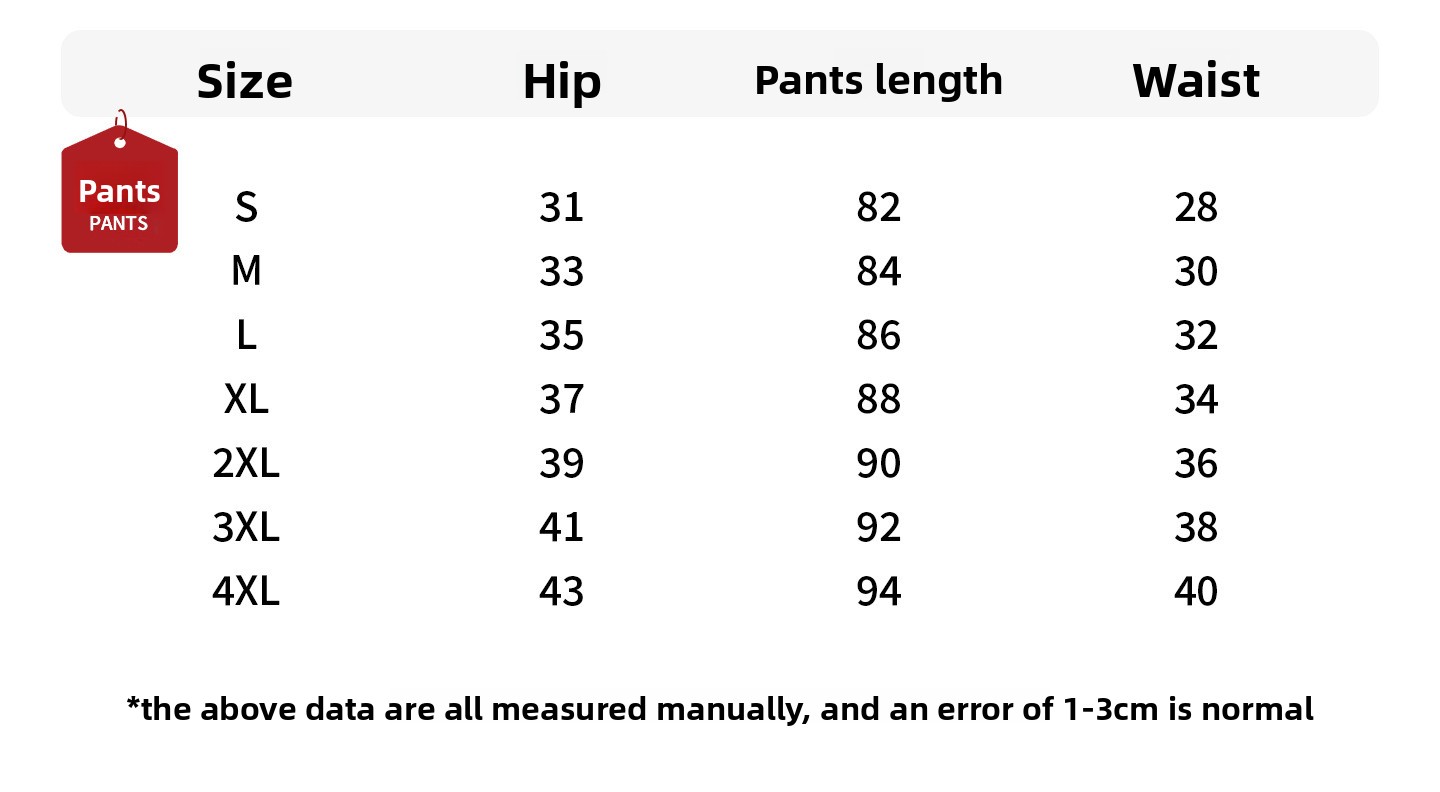1440x792 pixels.
Task: Click the Pants length column header
Action: (878, 80)
